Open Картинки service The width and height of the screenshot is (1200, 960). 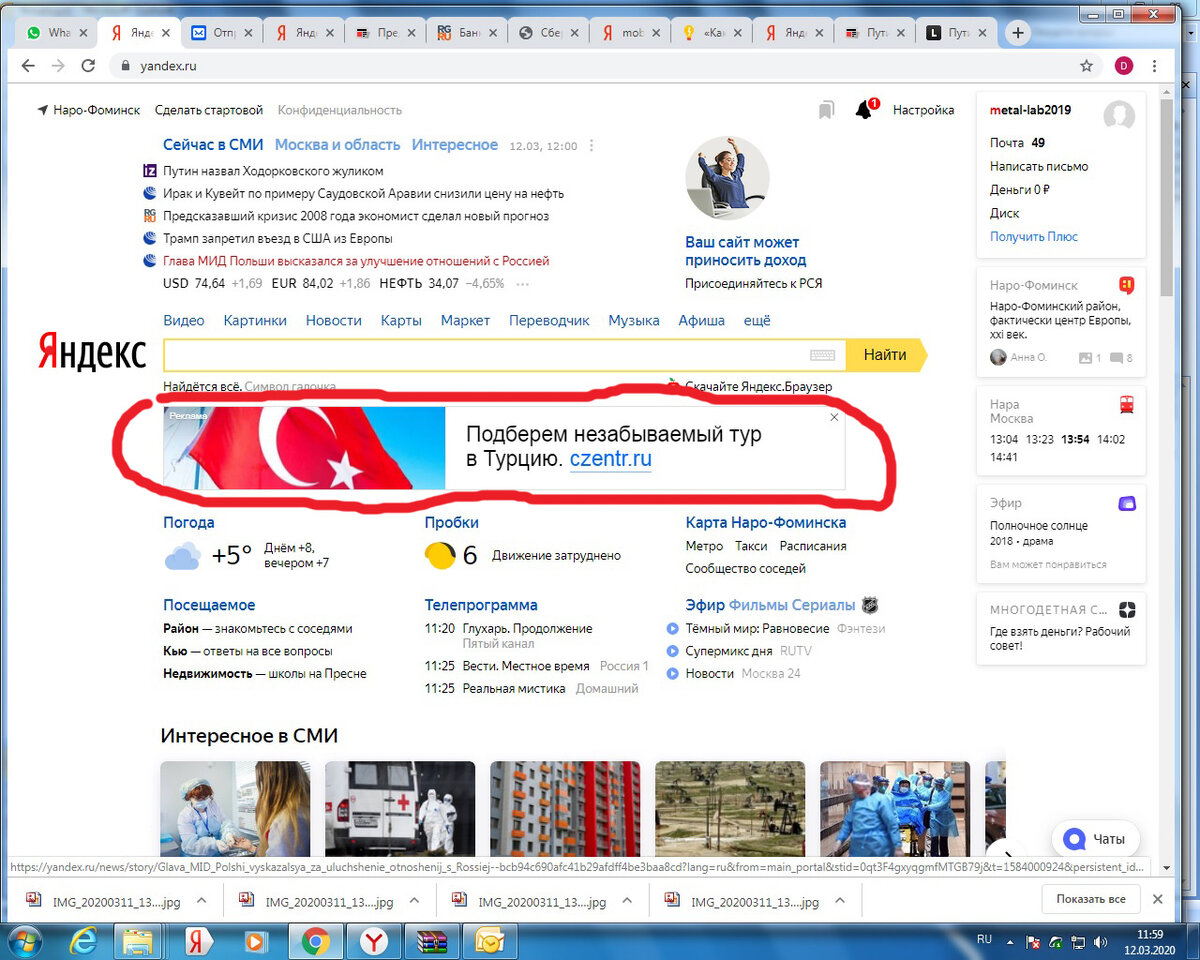point(255,320)
